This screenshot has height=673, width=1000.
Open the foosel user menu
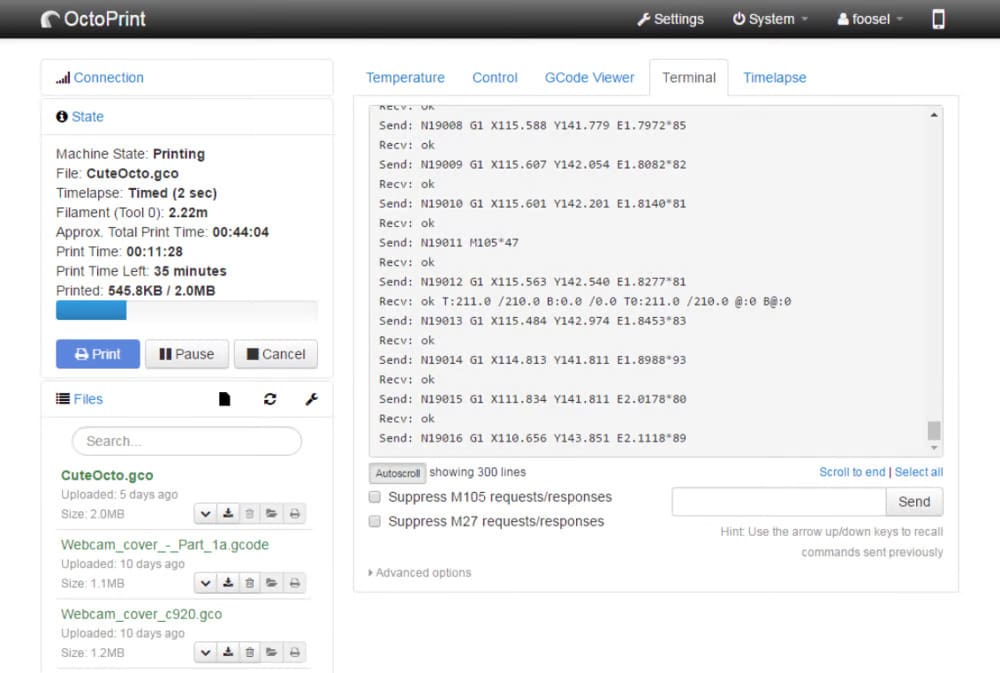(x=870, y=19)
